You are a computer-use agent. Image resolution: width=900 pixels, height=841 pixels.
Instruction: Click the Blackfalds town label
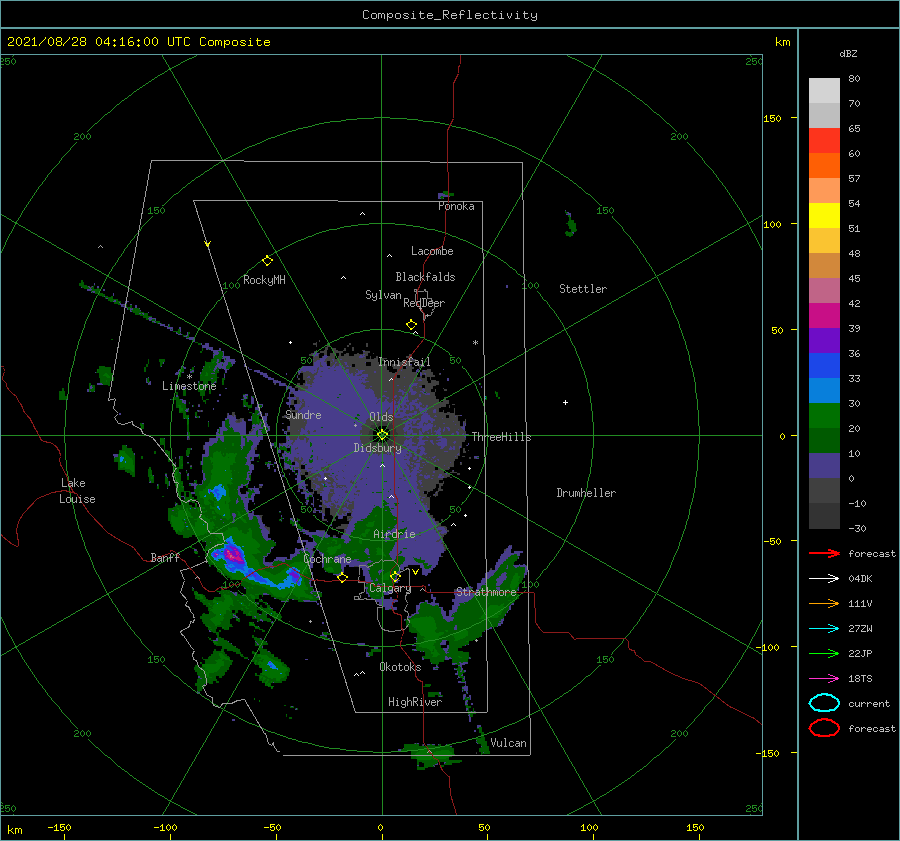(425, 277)
